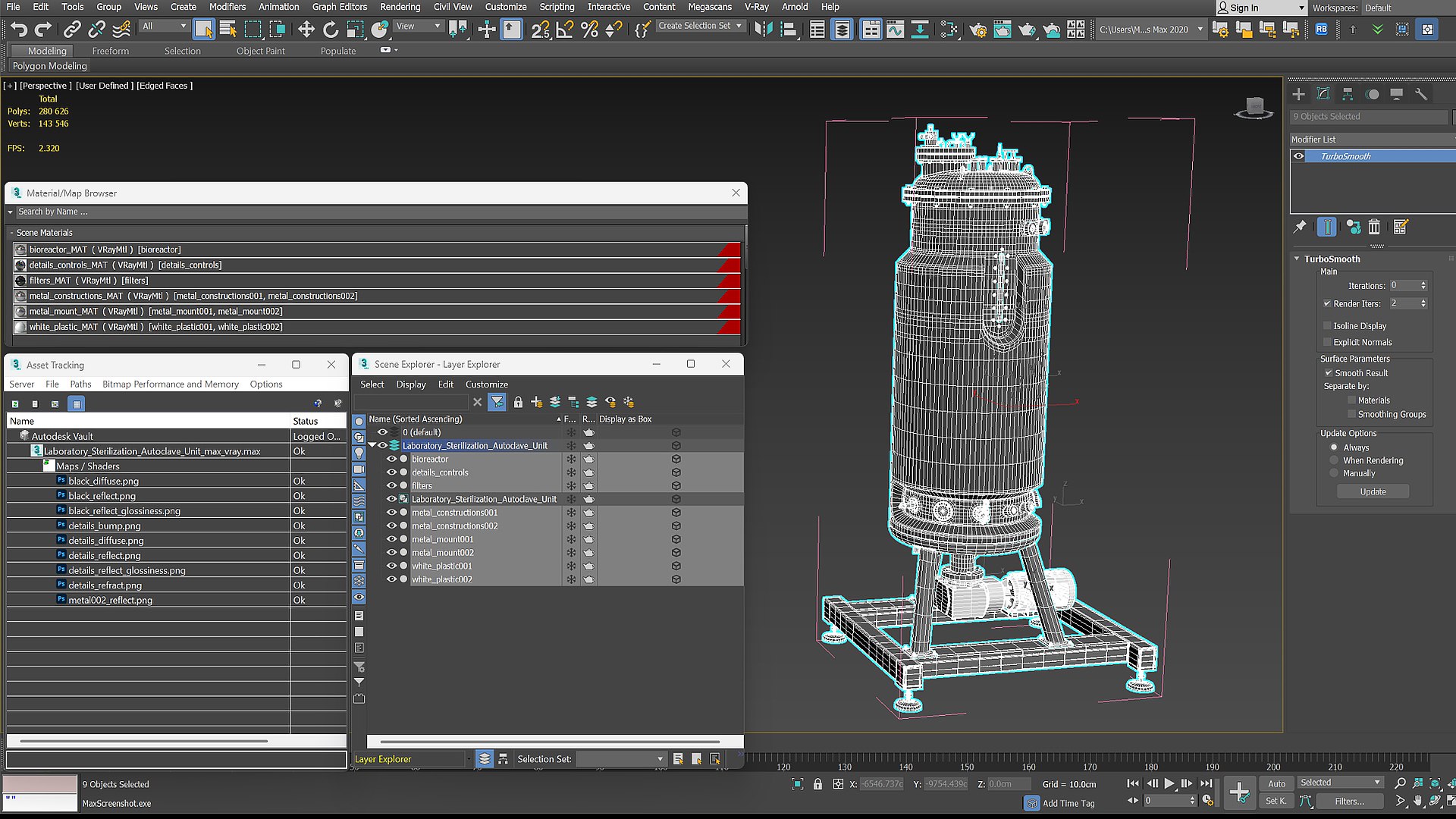This screenshot has width=1456, height=819.
Task: Click the Auto key button
Action: click(1277, 783)
